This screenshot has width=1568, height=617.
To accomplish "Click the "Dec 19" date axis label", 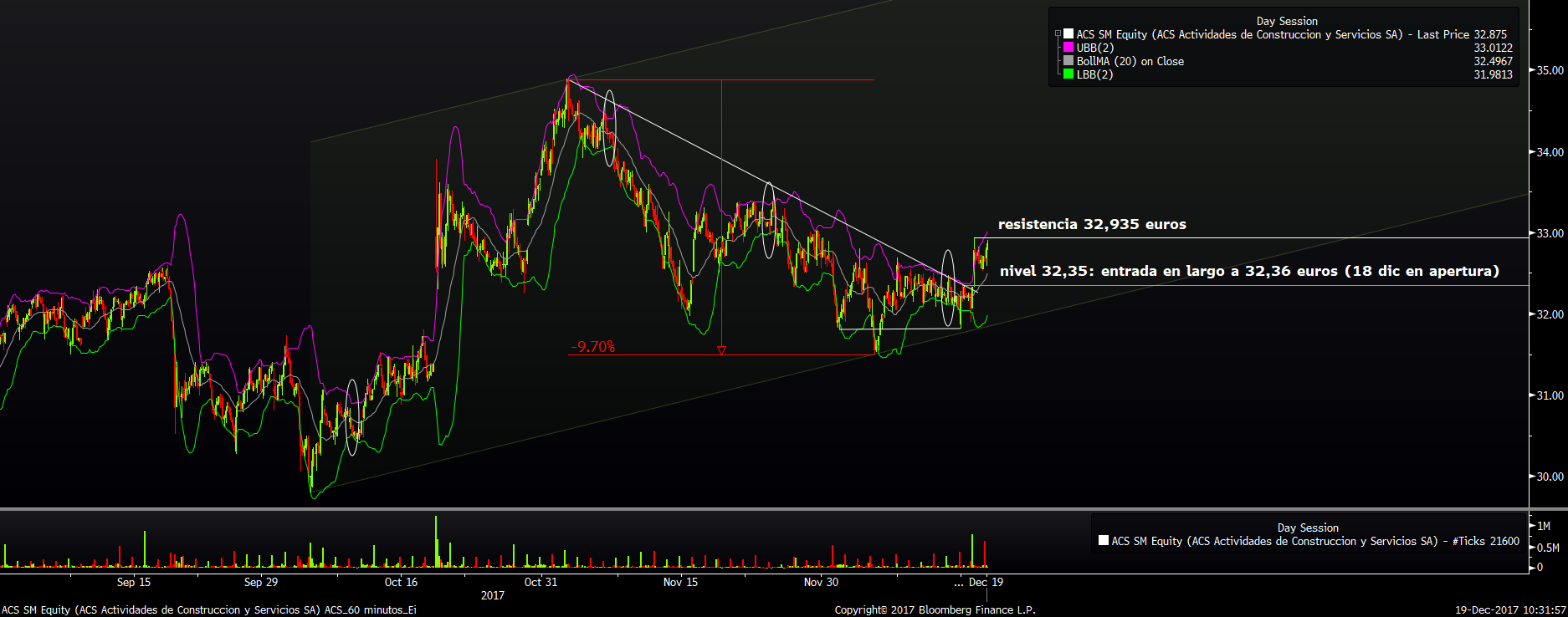I will click(986, 582).
